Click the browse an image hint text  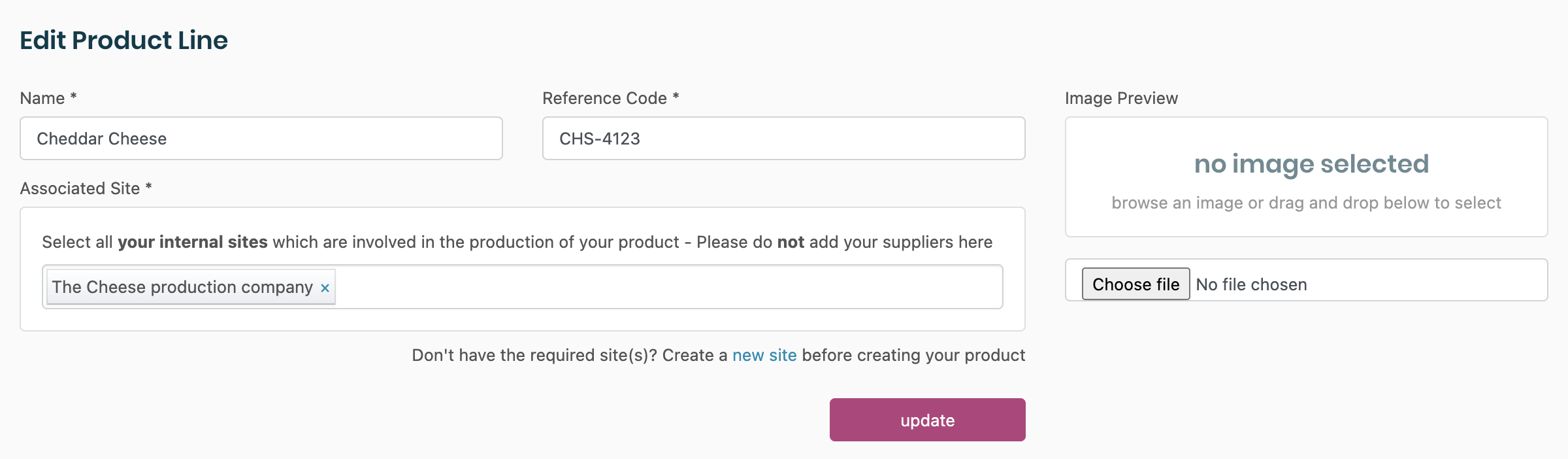click(x=1306, y=203)
